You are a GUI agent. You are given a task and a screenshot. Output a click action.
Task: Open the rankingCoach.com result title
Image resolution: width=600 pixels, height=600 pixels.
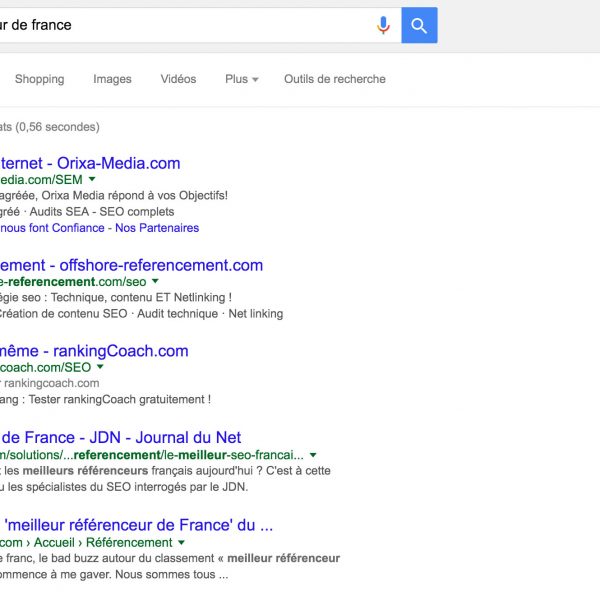[94, 351]
